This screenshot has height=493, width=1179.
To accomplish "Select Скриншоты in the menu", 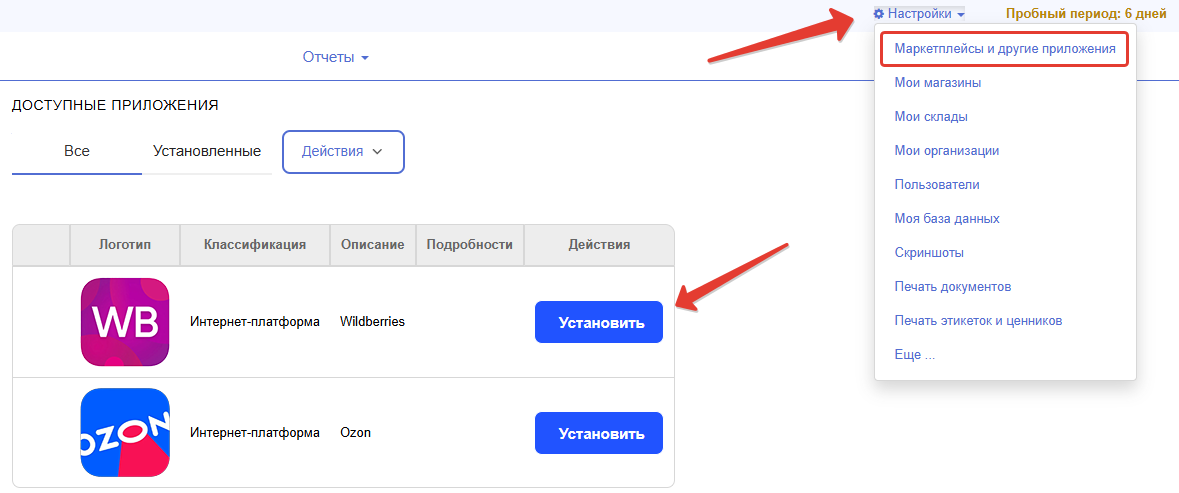I will [x=929, y=253].
